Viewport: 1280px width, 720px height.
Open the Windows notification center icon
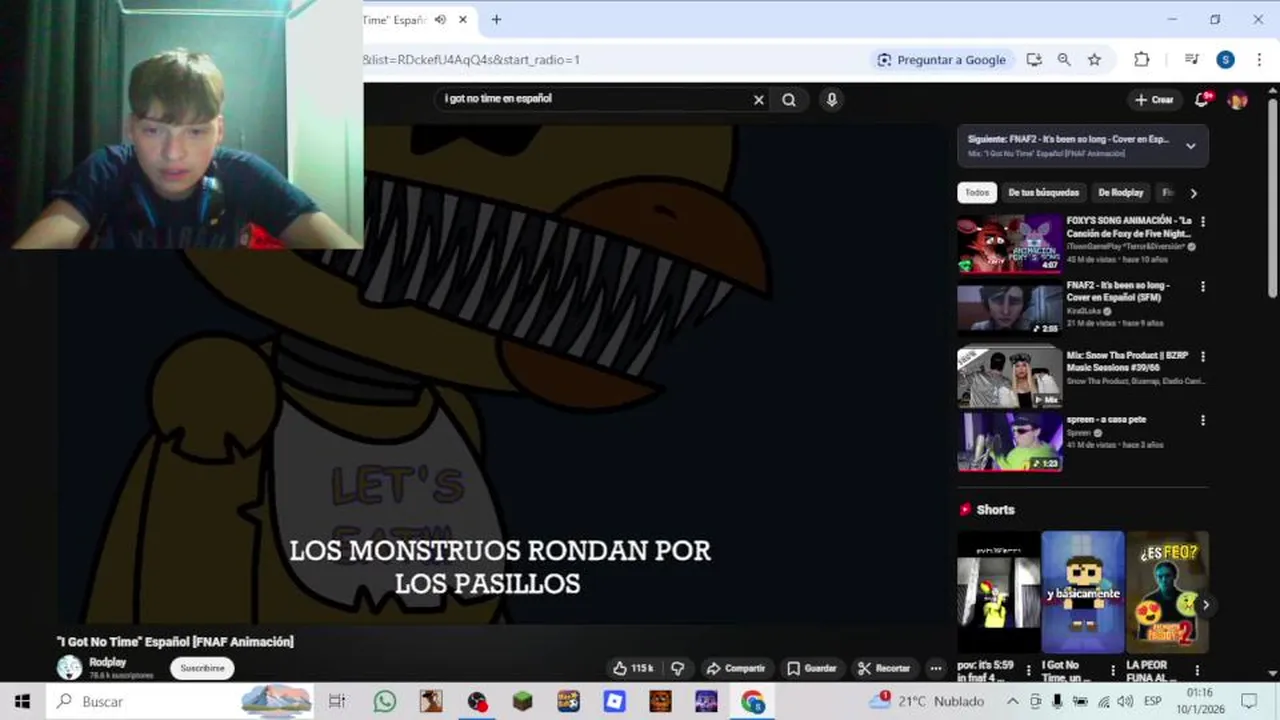[1249, 701]
